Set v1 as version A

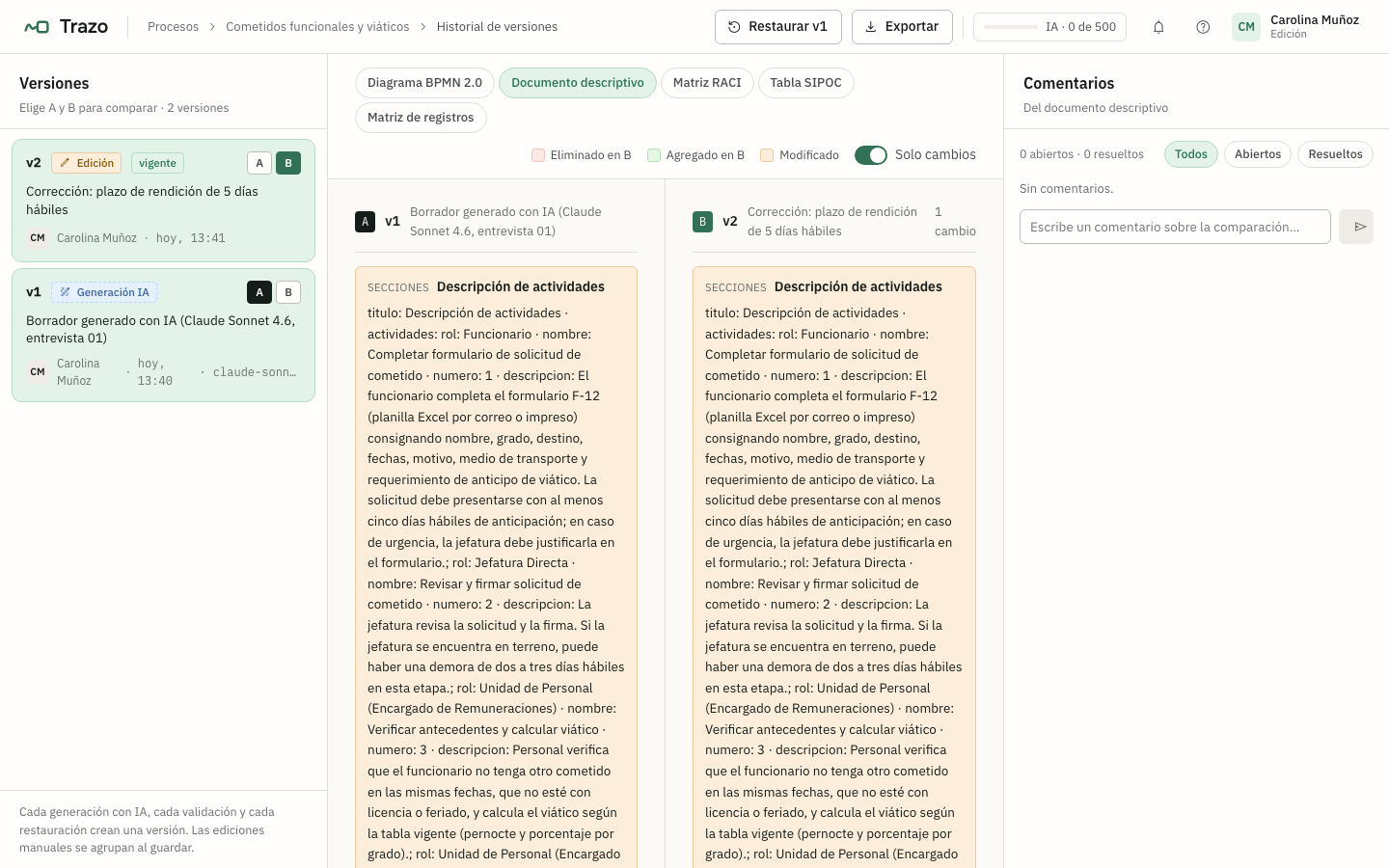click(259, 292)
